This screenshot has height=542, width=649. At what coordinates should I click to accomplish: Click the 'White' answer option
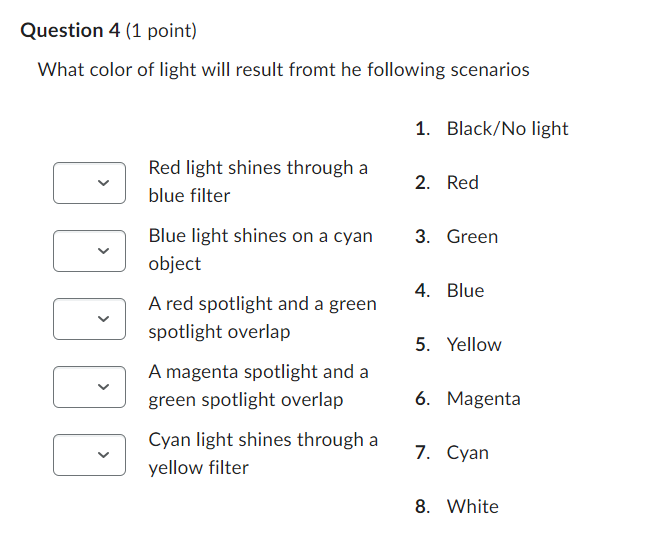click(473, 506)
